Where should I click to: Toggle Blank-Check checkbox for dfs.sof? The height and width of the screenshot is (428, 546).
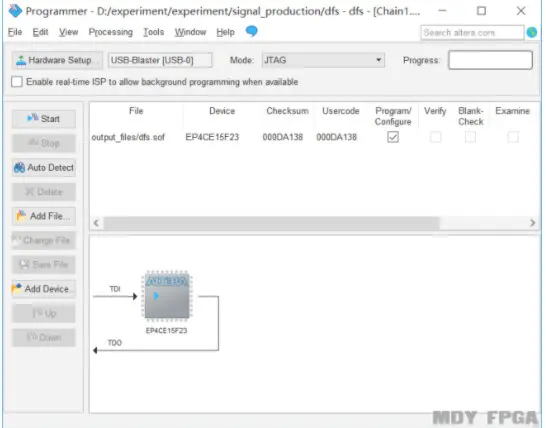[470, 137]
